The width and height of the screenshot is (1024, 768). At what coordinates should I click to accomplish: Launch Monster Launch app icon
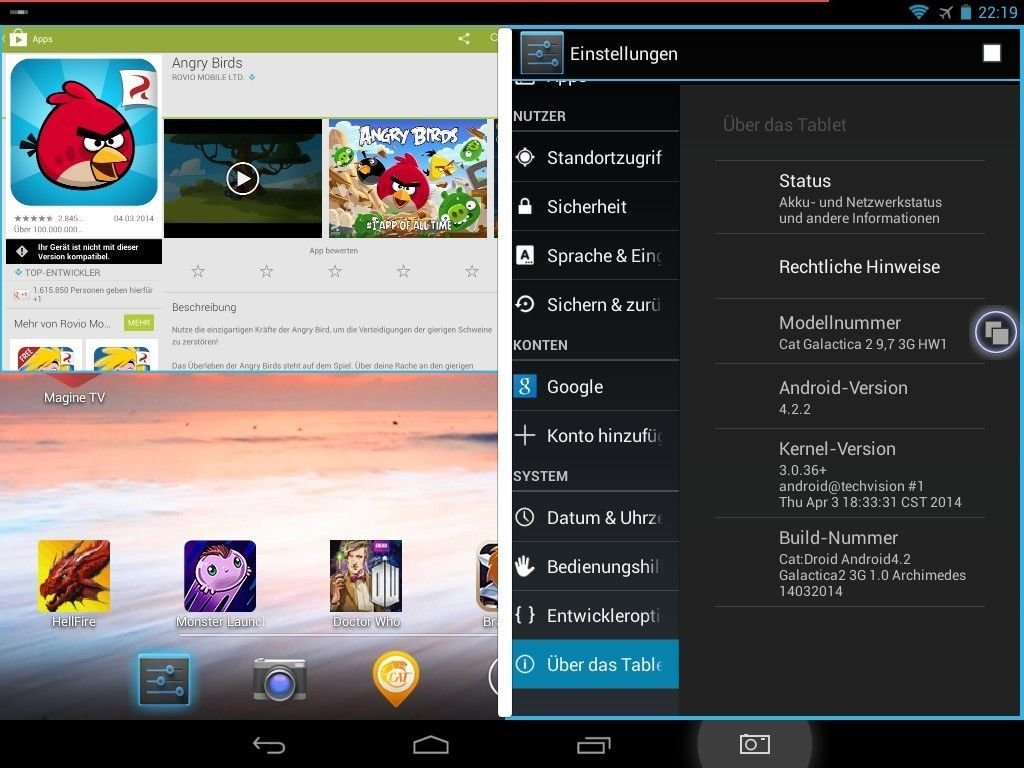219,576
